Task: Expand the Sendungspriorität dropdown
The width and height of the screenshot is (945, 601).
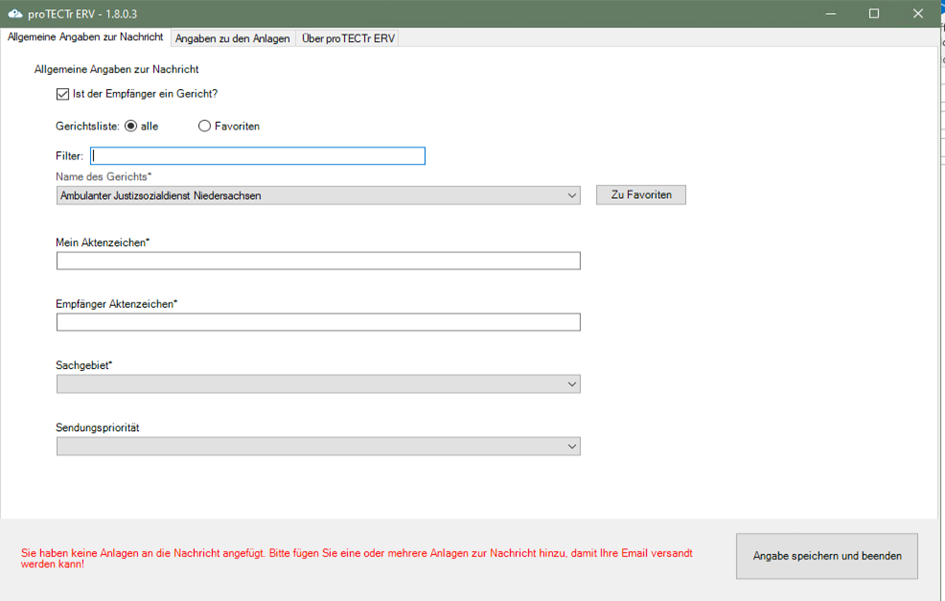Action: click(x=318, y=446)
